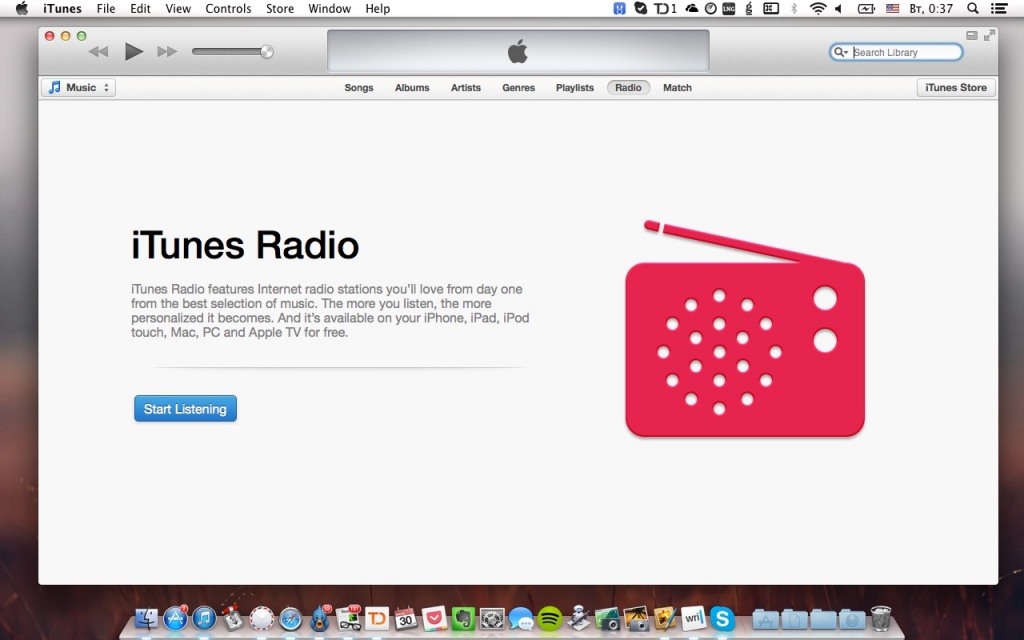This screenshot has height=640, width=1024.
Task: Switch to the Artists tab
Action: pyautogui.click(x=466, y=88)
